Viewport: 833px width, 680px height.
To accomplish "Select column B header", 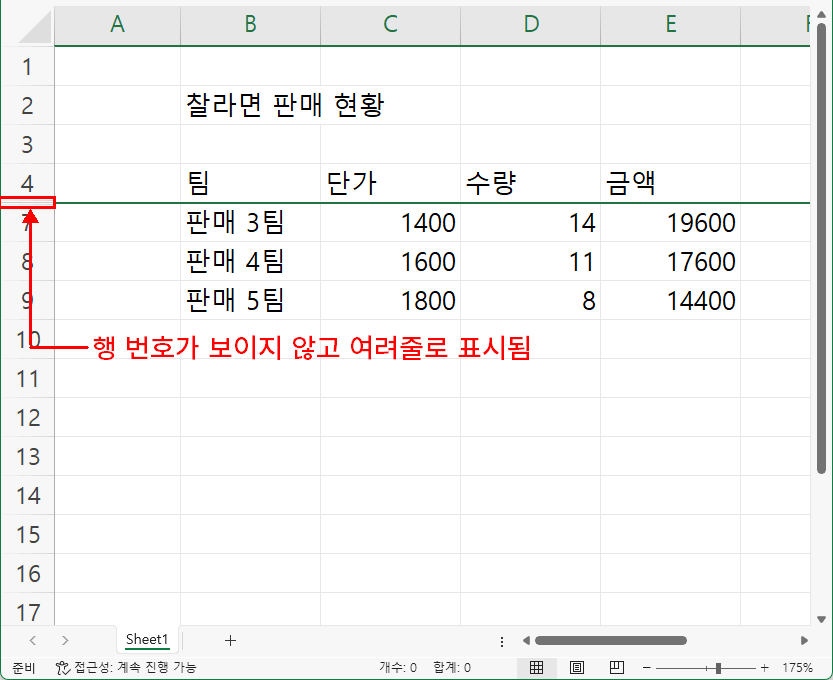I will pos(250,24).
